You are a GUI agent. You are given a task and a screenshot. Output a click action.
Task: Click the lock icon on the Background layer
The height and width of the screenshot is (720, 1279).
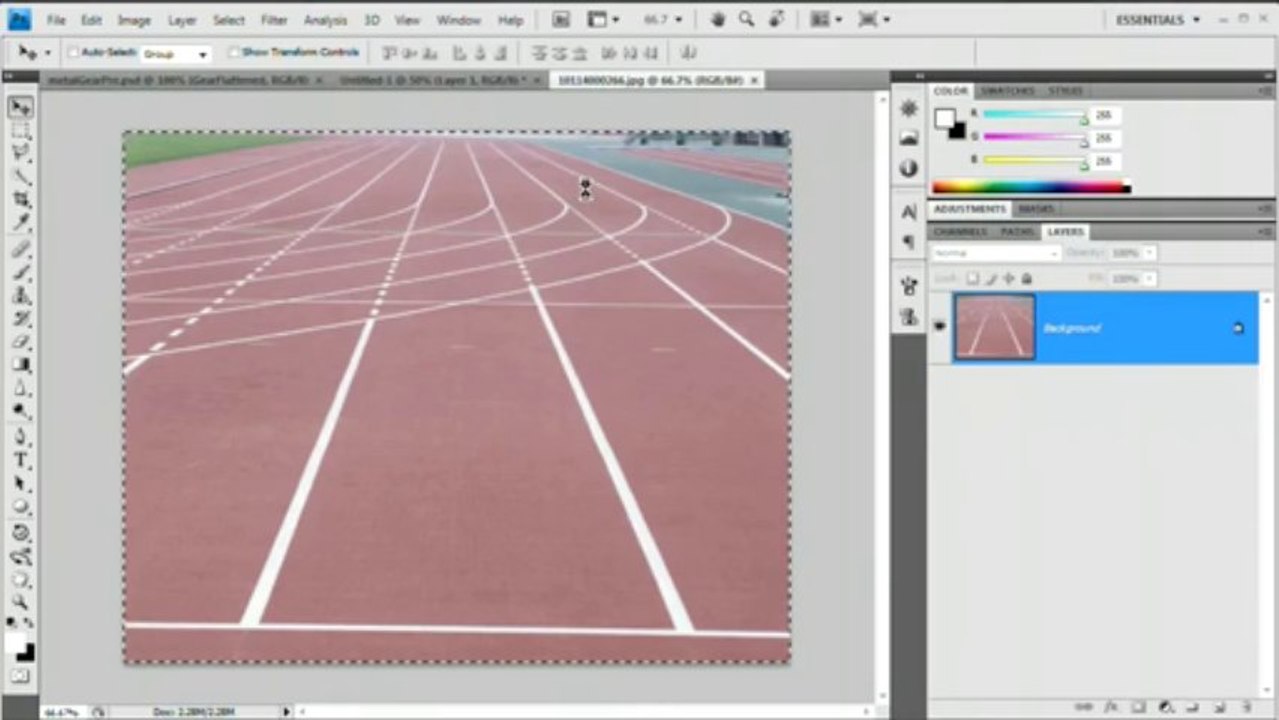[1238, 328]
